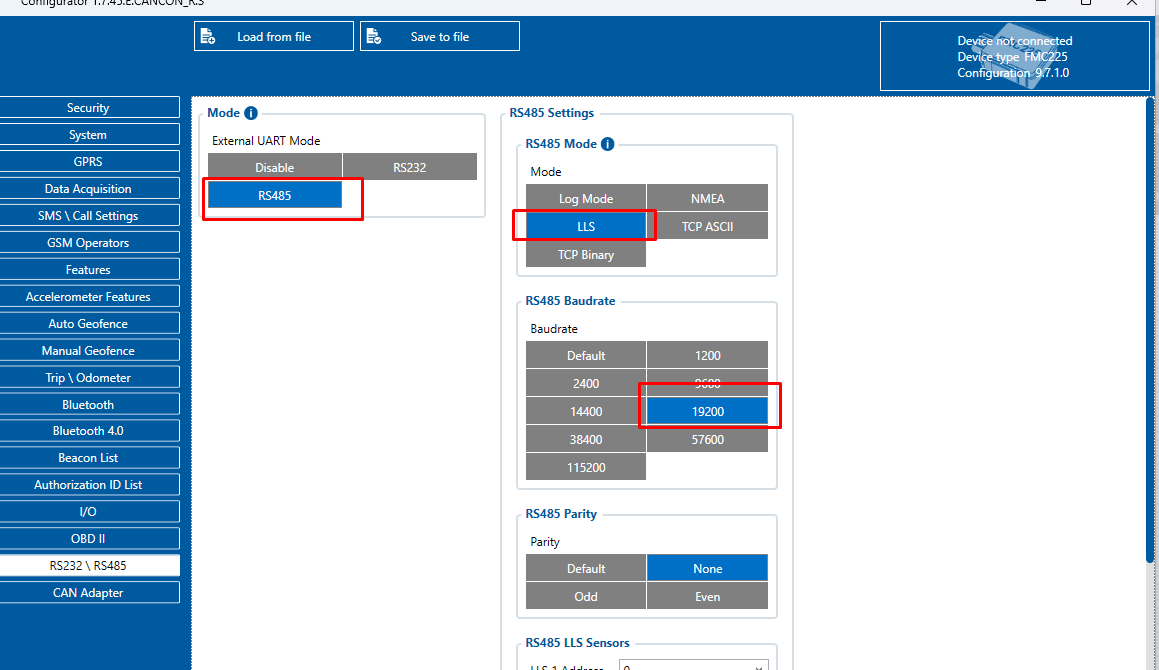
Task: Click the RS485 Mode info icon
Action: (607, 144)
